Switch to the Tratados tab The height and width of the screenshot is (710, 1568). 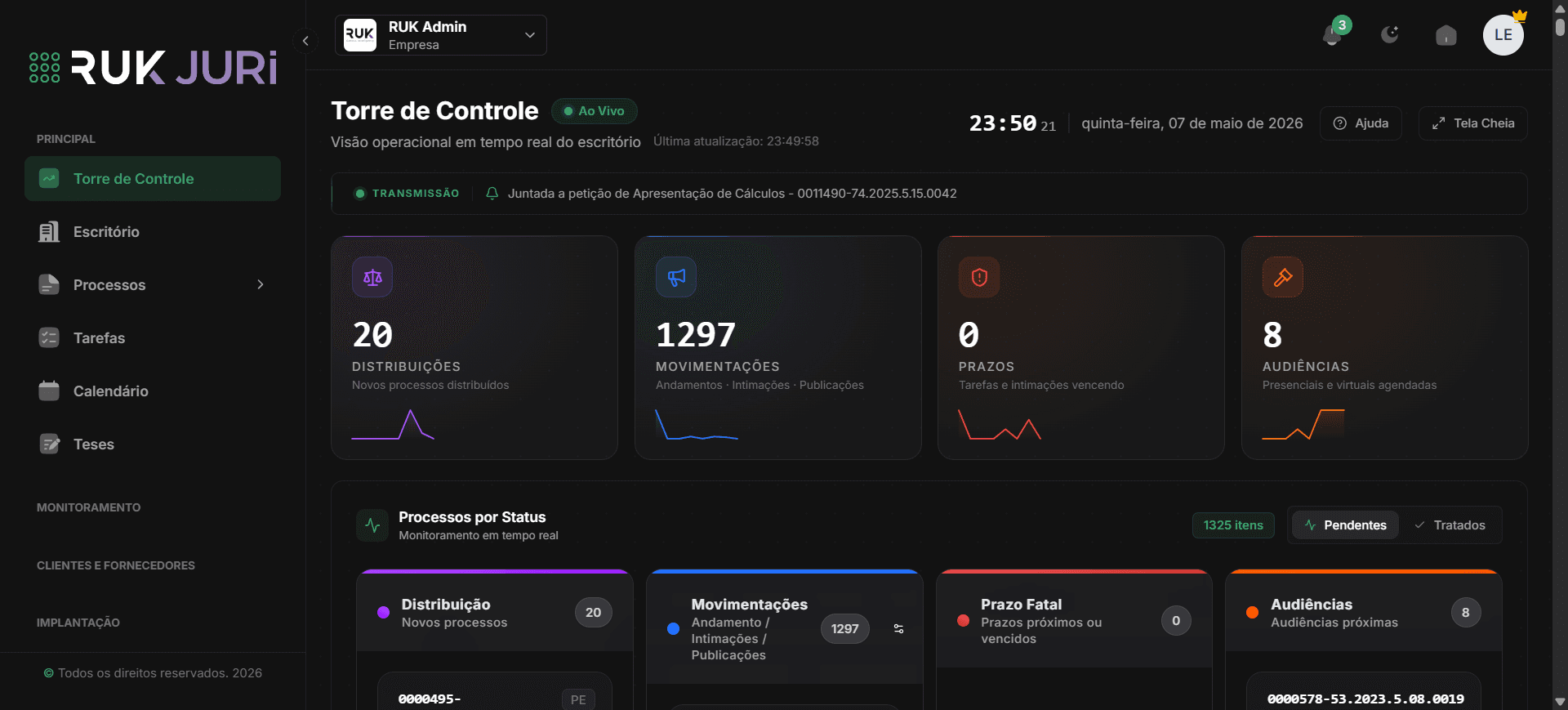pyautogui.click(x=1450, y=525)
